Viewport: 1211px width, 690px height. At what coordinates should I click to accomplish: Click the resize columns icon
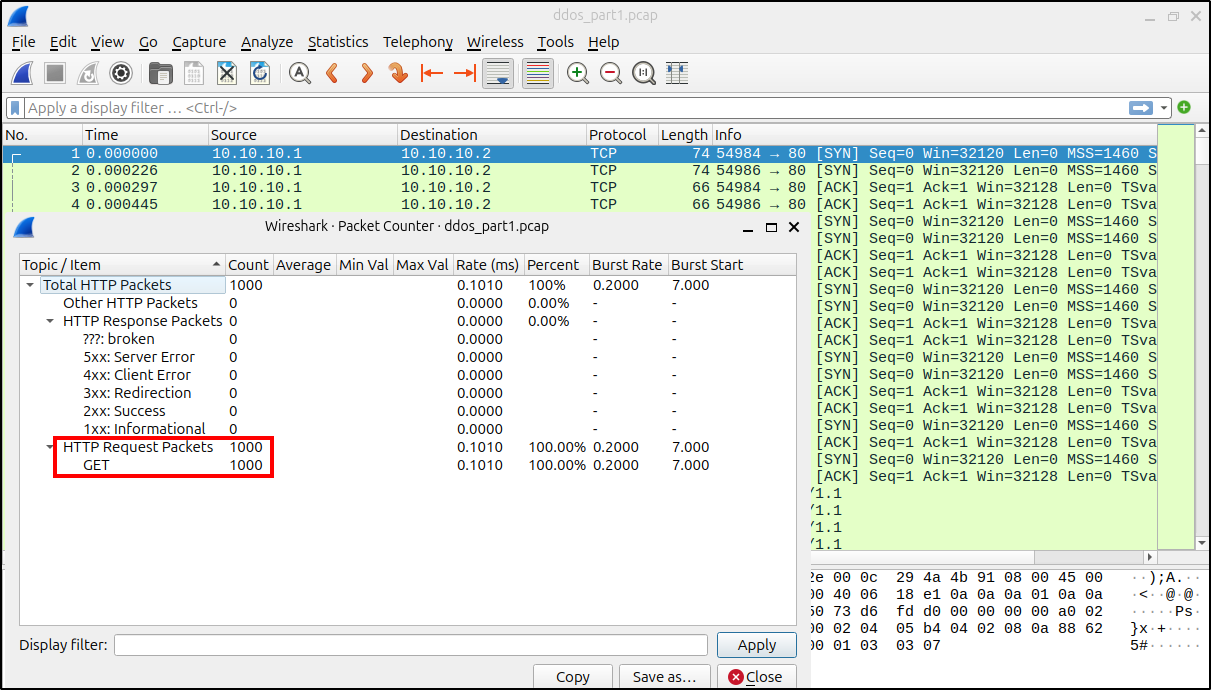click(x=677, y=73)
